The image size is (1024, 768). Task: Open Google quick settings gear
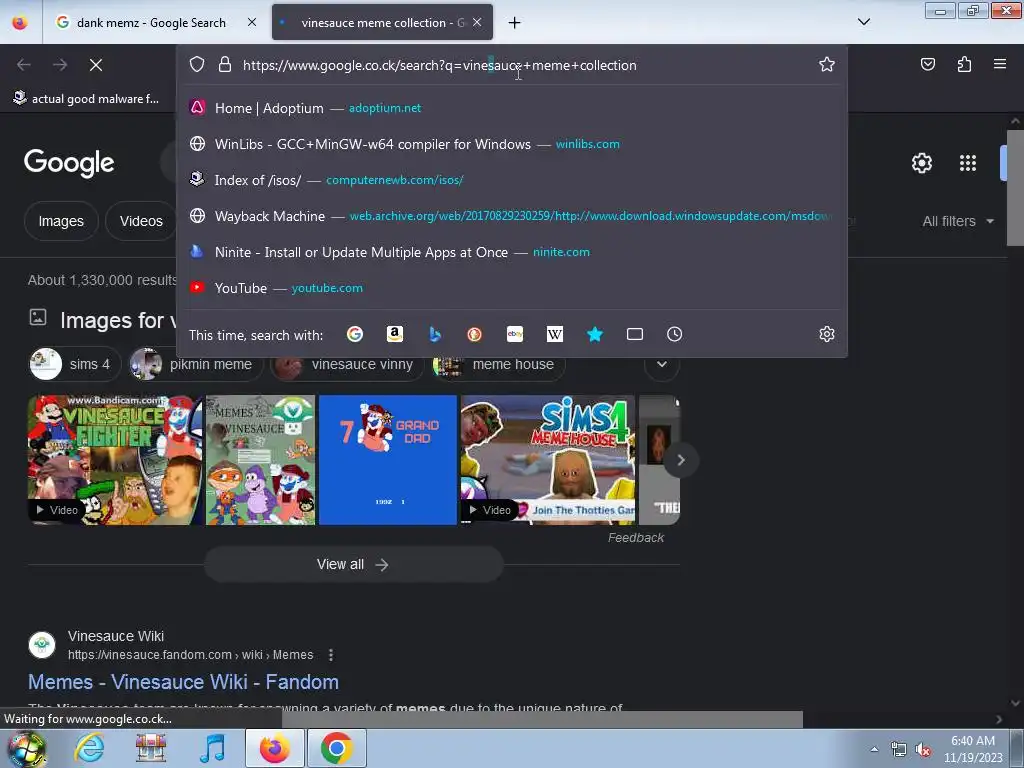[x=921, y=163]
